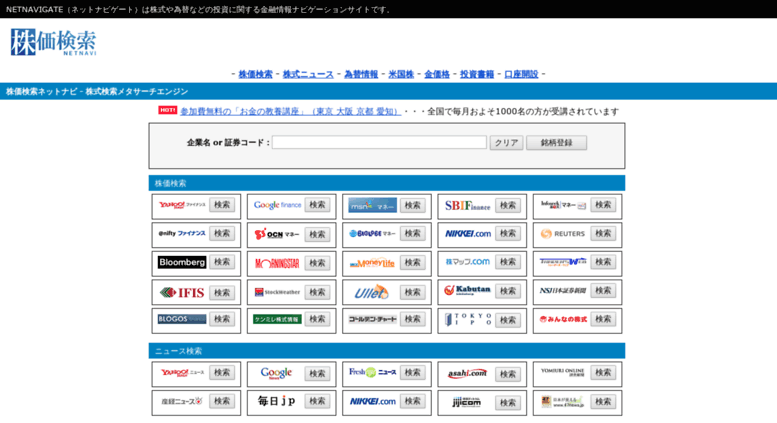
Task: Open the 株価検索 navigation link
Action: 255,74
